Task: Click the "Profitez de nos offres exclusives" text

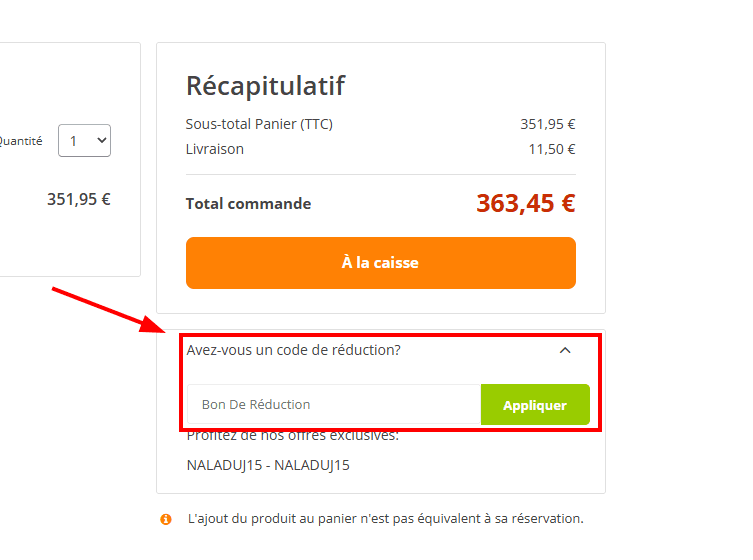Action: coord(293,437)
